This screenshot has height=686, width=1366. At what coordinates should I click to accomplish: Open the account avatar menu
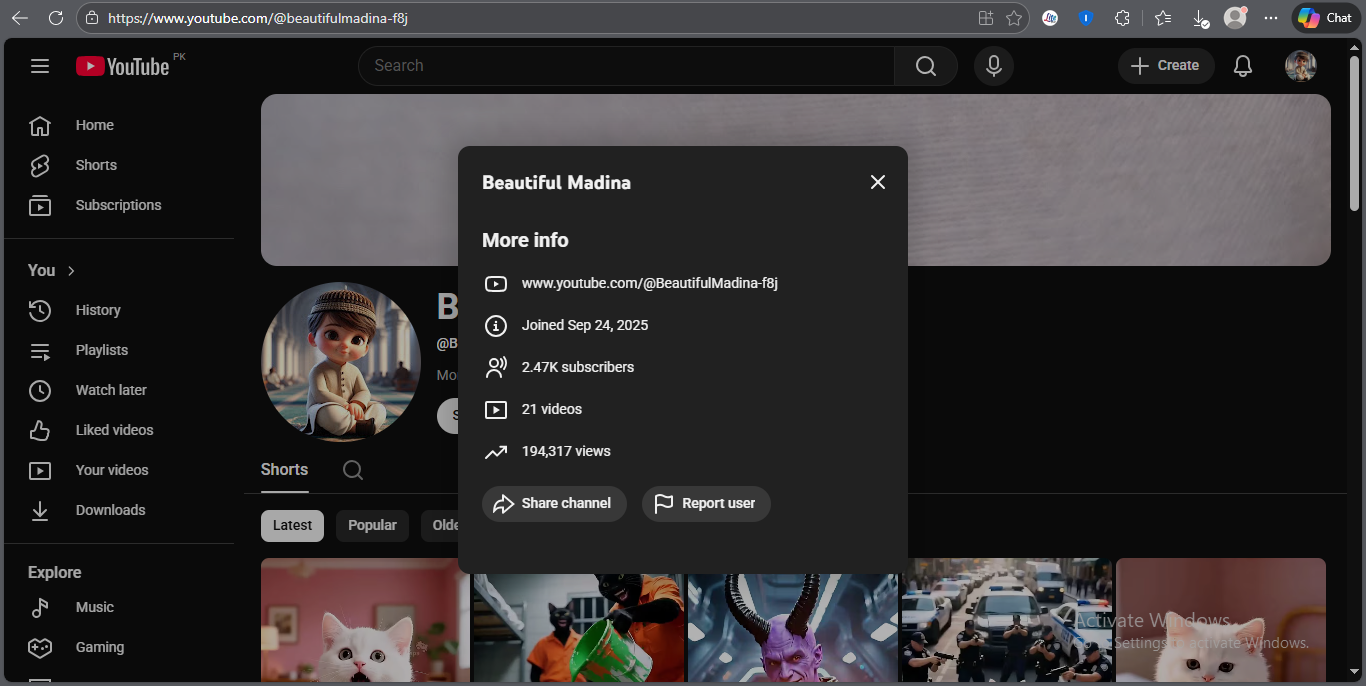click(x=1300, y=66)
